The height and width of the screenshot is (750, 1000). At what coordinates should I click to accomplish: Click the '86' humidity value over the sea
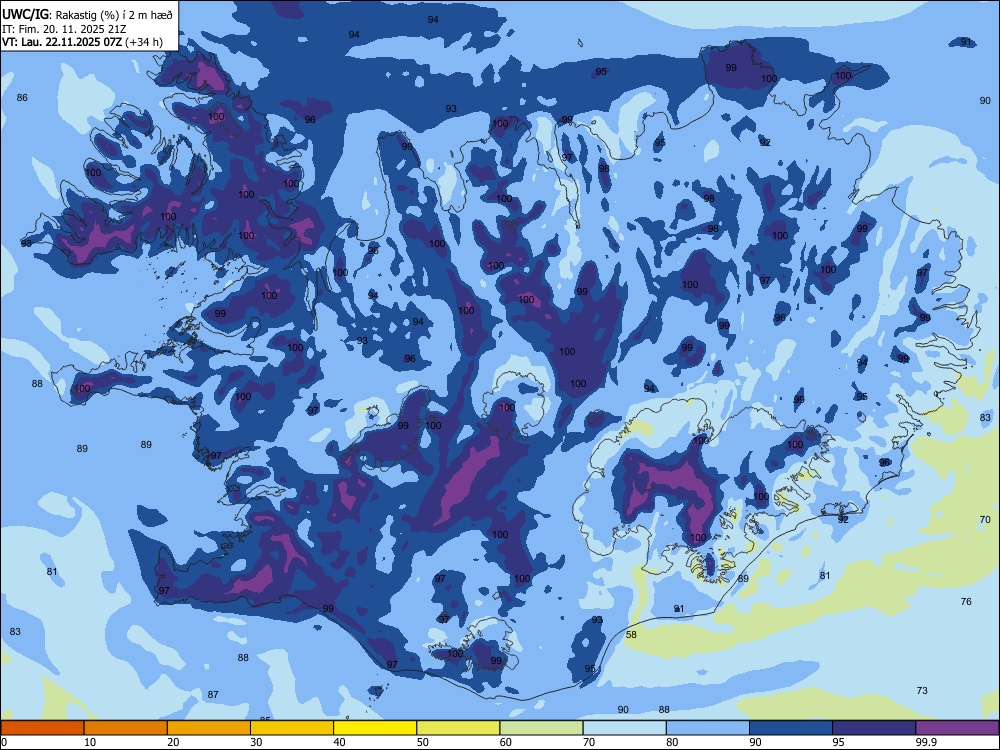point(22,98)
